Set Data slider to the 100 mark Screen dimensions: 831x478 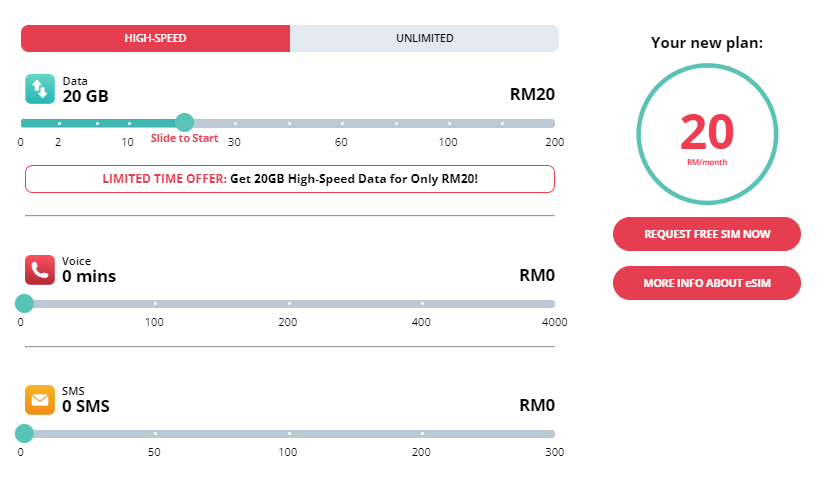(449, 123)
